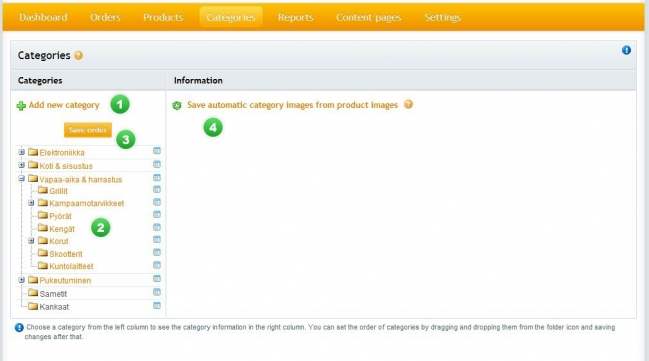
Task: Click the blue info icon at top right
Action: (626, 50)
